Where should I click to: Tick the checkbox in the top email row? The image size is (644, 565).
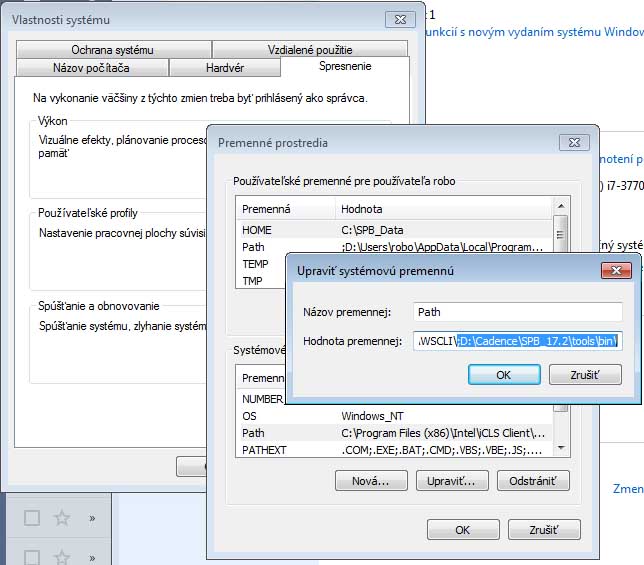[x=32, y=518]
